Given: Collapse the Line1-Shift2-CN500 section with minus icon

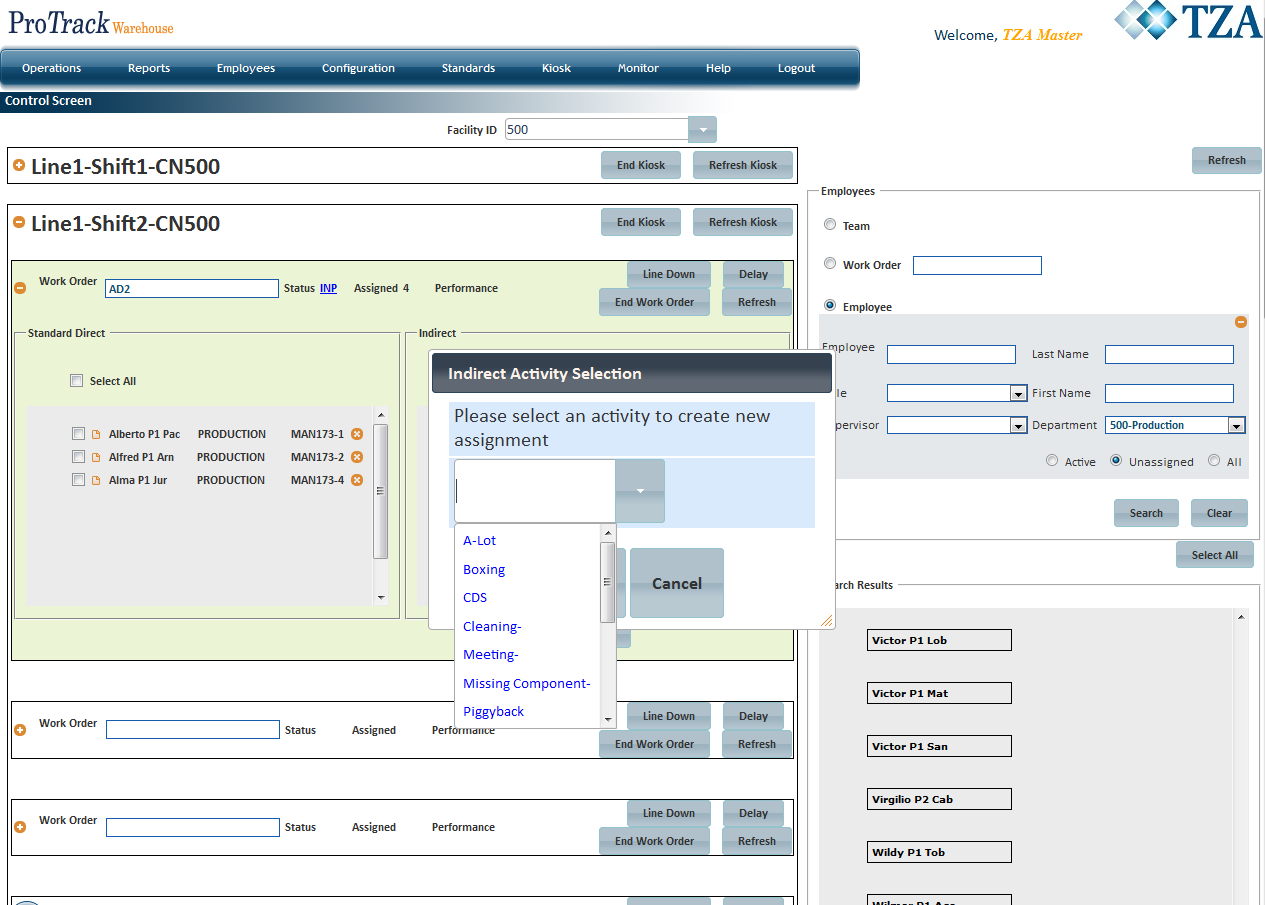Looking at the screenshot, I should [x=19, y=222].
